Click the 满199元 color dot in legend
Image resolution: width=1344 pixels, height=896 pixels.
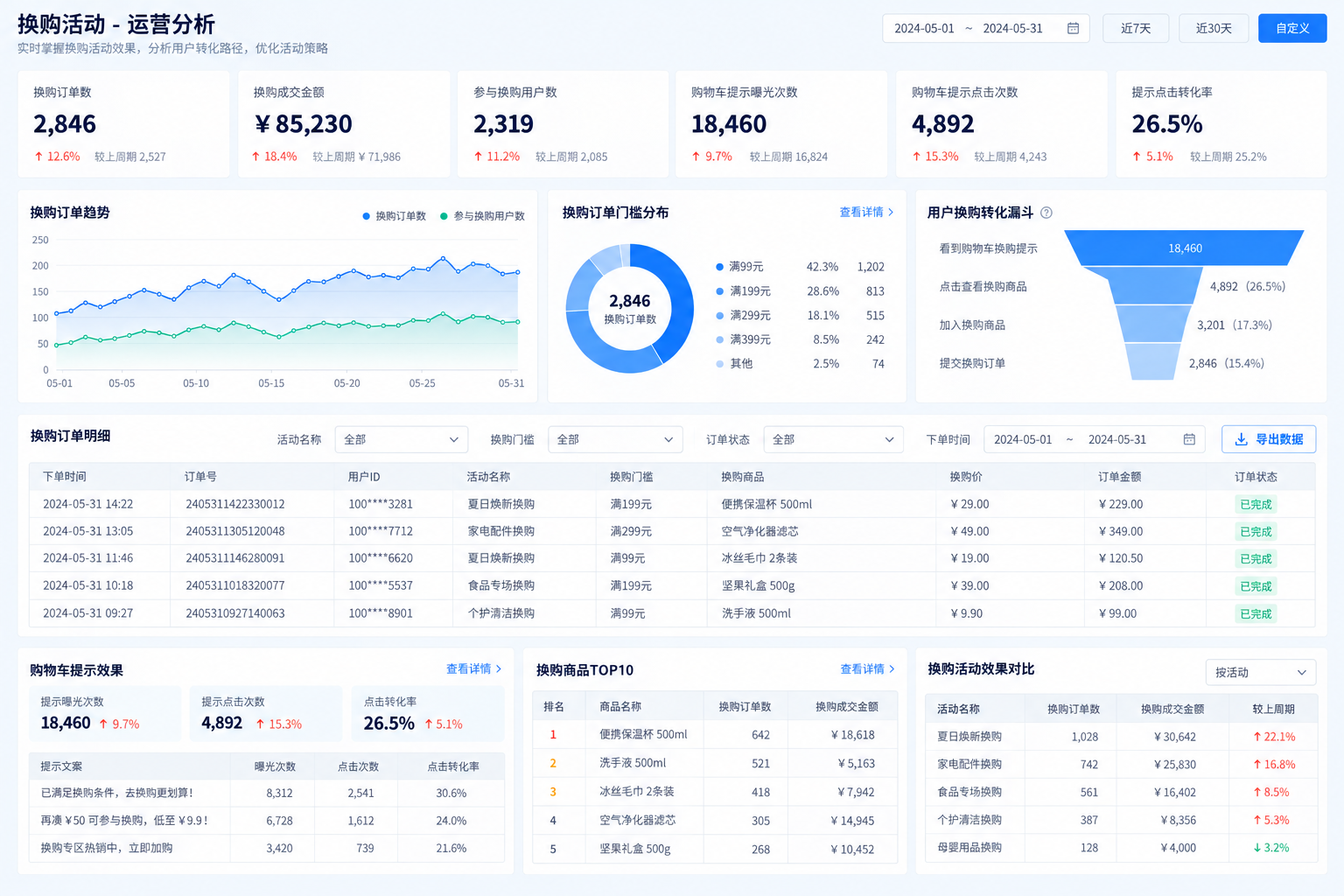click(720, 291)
